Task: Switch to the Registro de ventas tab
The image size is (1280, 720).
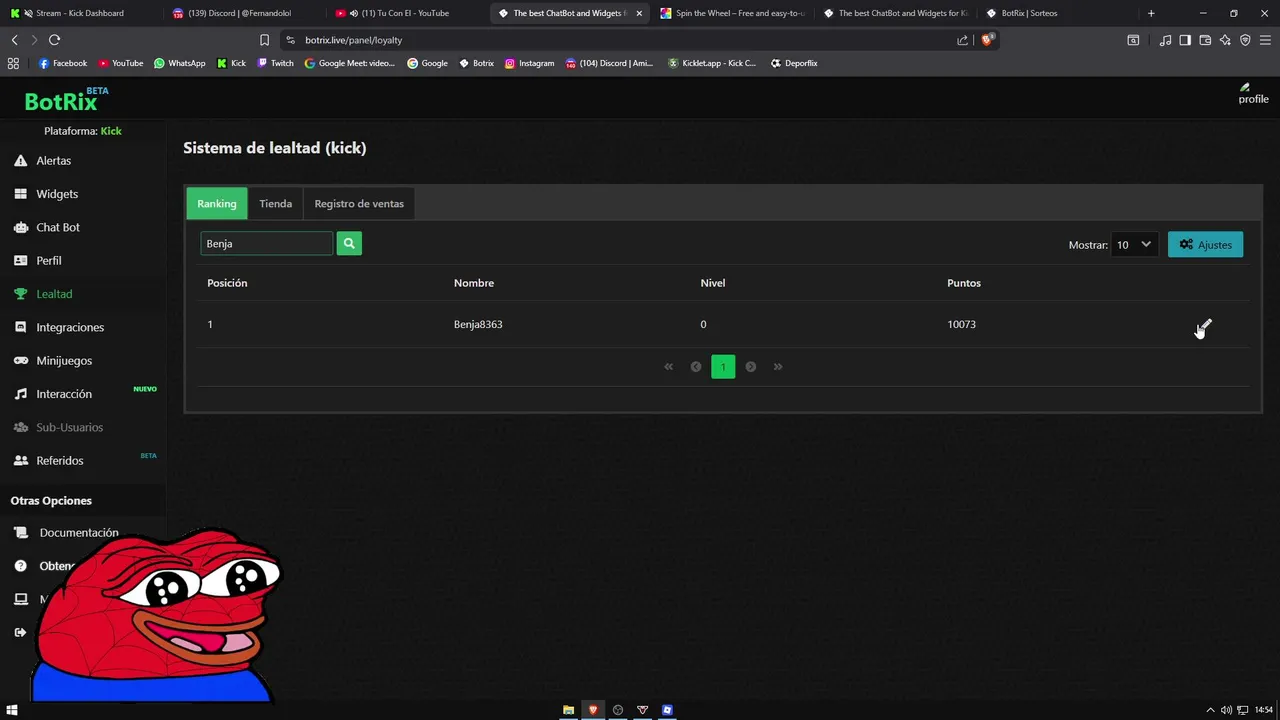Action: 359,203
